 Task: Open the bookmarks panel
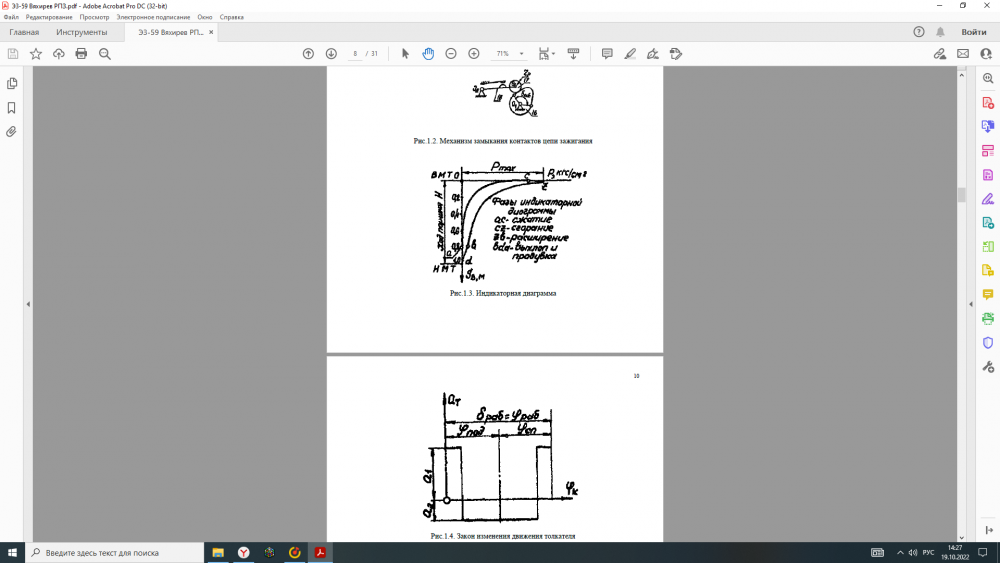(11, 108)
